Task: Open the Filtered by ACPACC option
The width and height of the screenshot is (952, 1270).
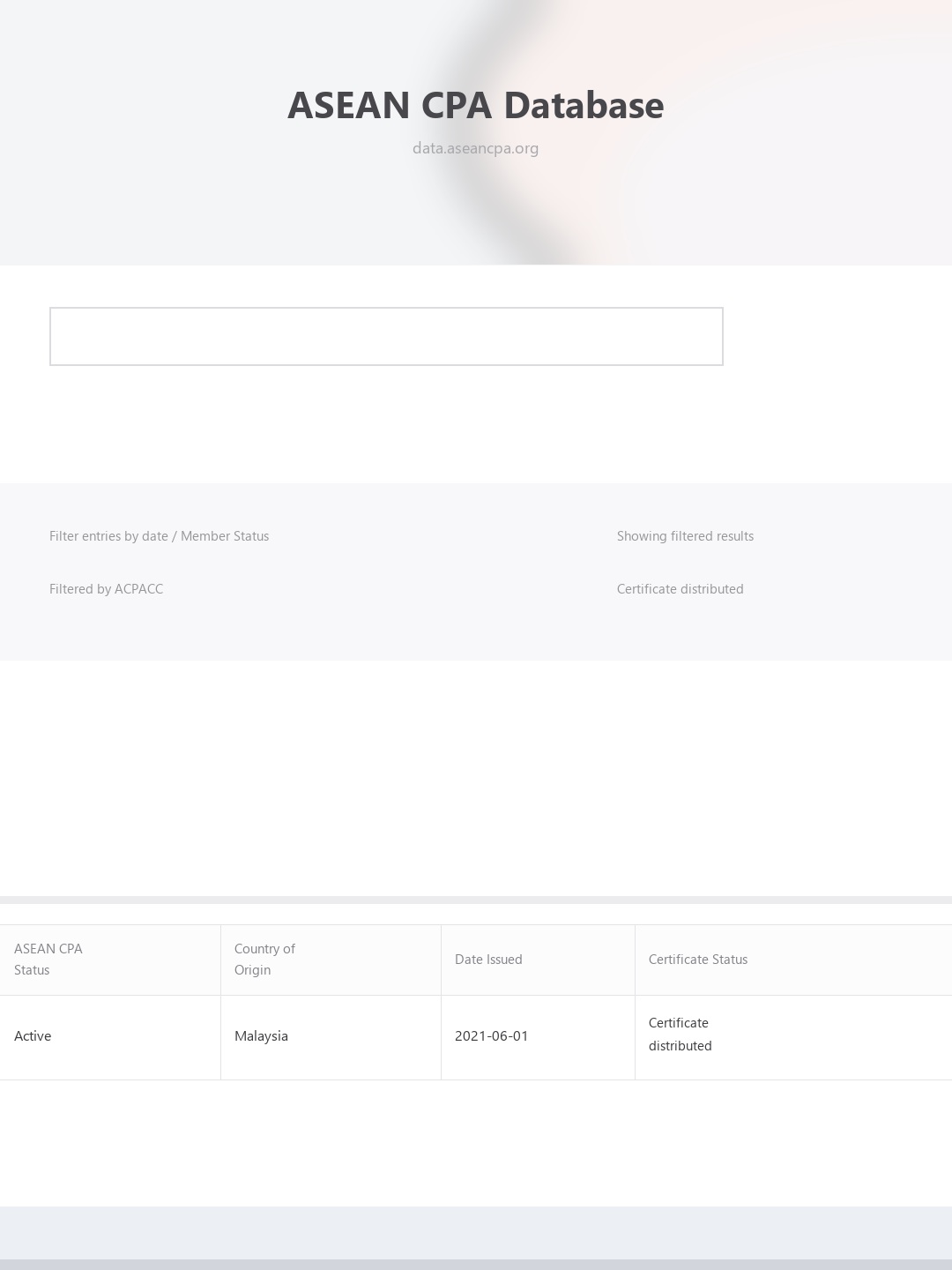Action: coord(107,589)
